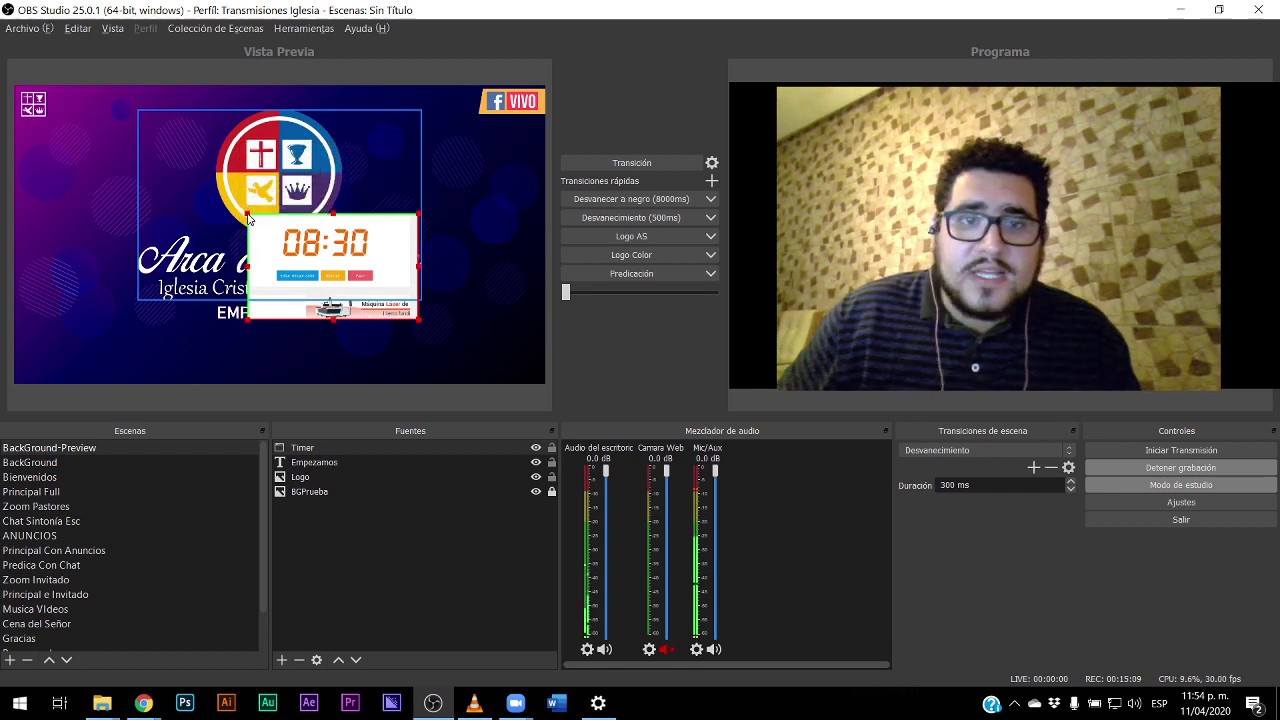Screen dimensions: 1280x720
Task: Expand Desvanecer a negro (8000ms) dropdown arrow
Action: [x=711, y=199]
